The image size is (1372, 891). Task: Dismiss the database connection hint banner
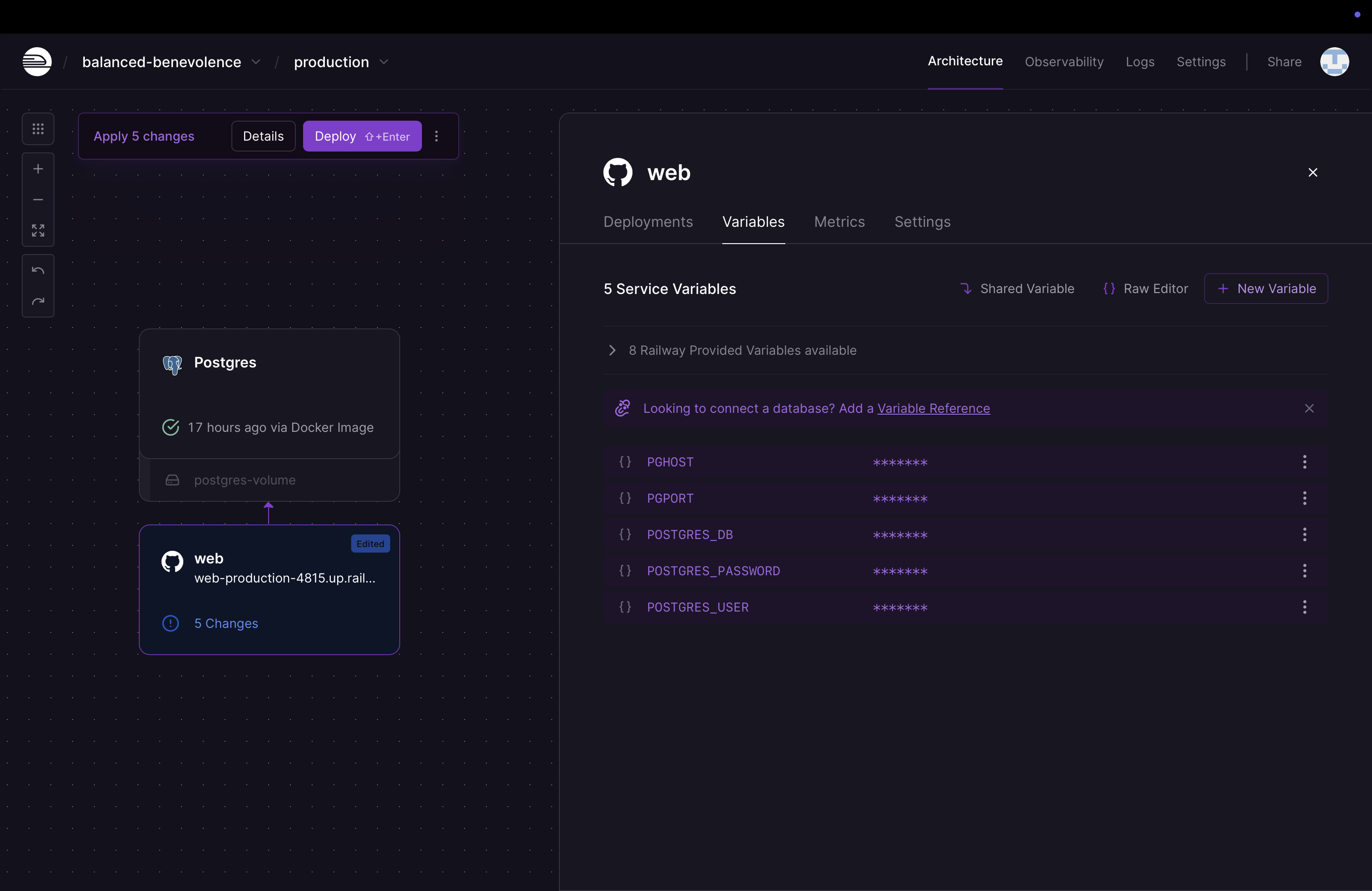point(1309,409)
